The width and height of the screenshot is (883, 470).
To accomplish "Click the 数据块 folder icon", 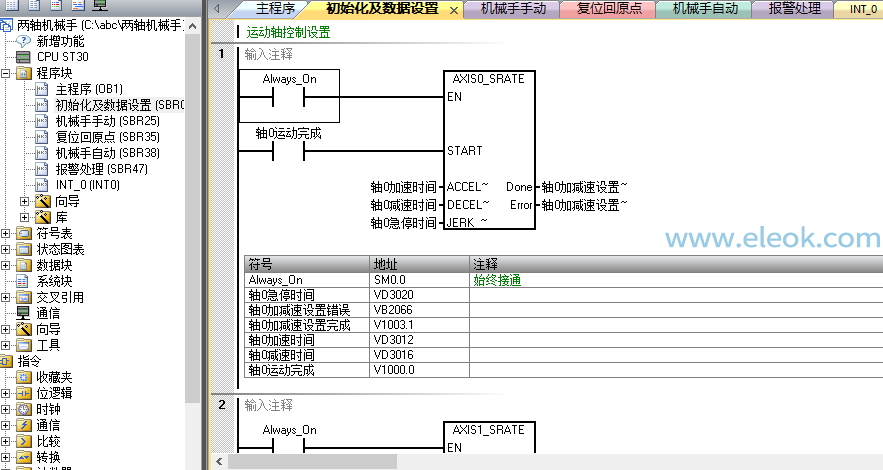I will tap(24, 265).
